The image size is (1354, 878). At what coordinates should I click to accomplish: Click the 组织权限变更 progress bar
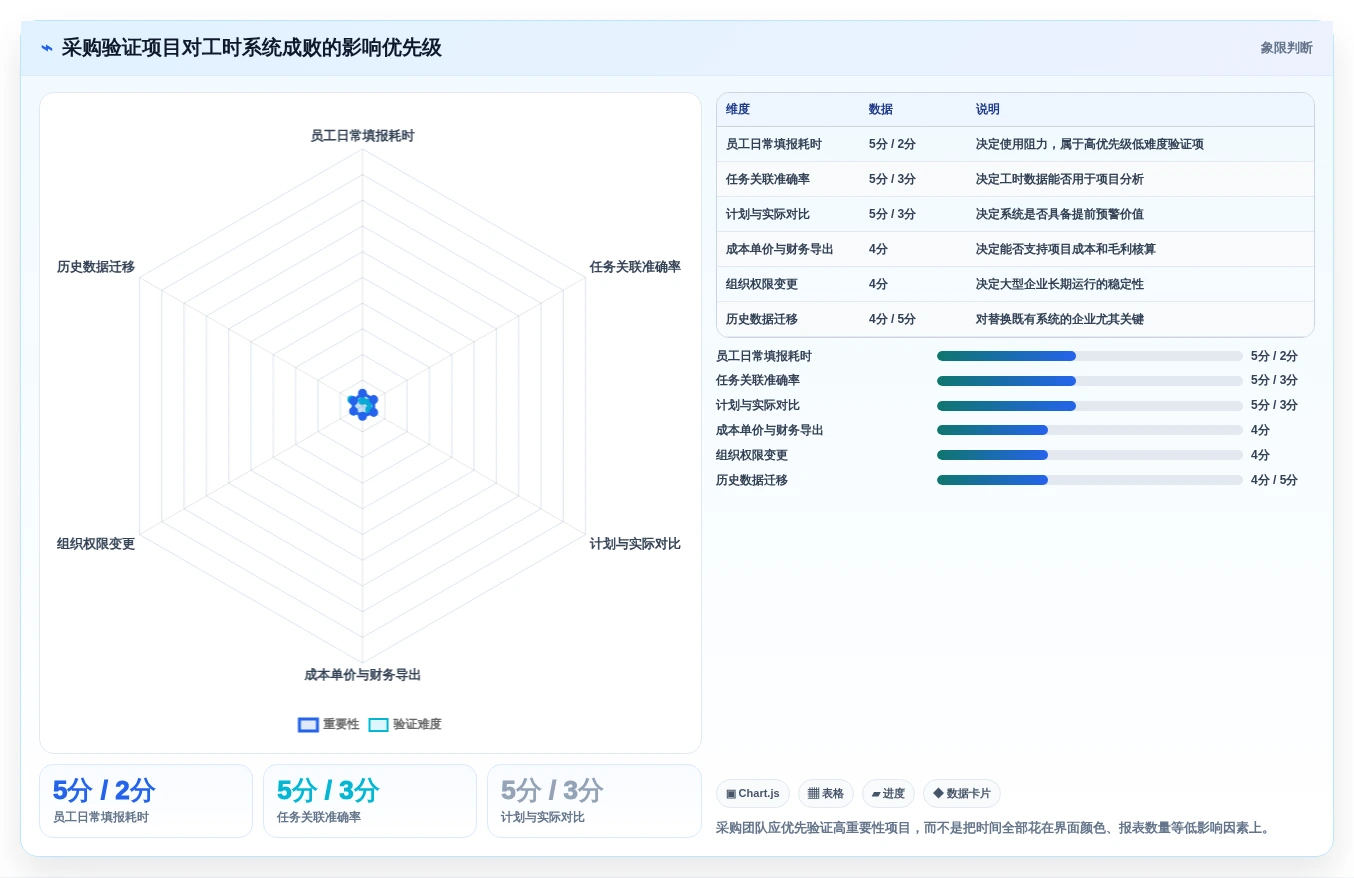click(1090, 455)
